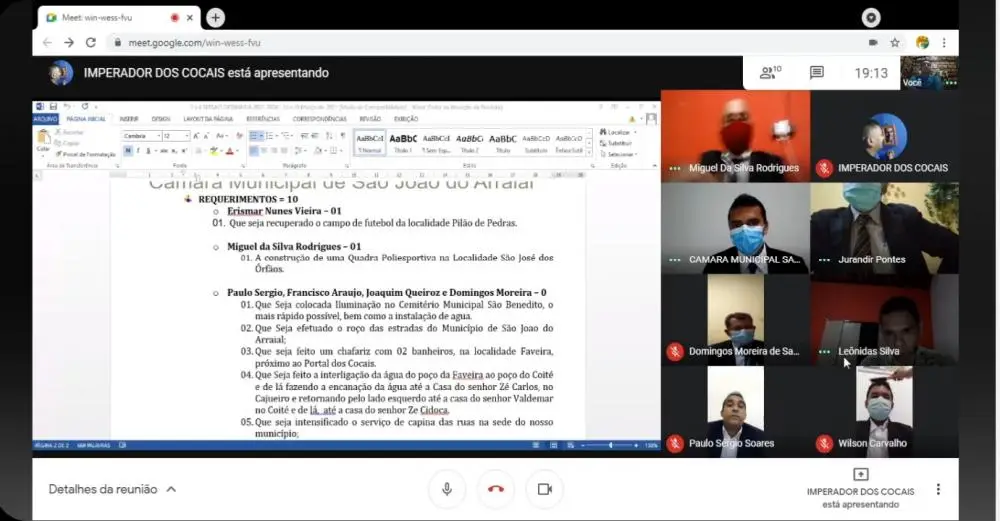Screen dimensions: 1000x521
Task: Mute the microphone in Meet controls
Action: point(447,489)
